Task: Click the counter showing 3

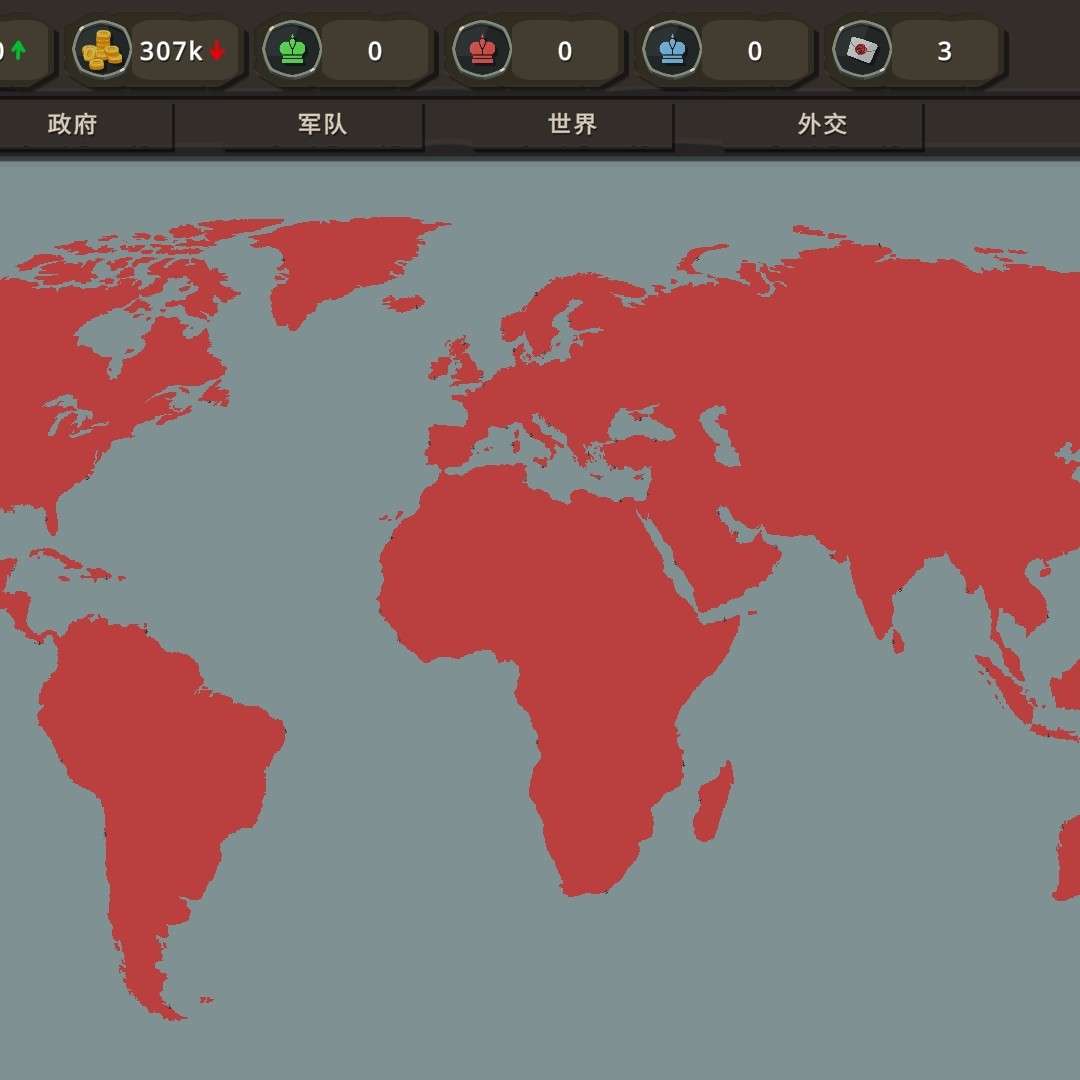Action: click(944, 51)
